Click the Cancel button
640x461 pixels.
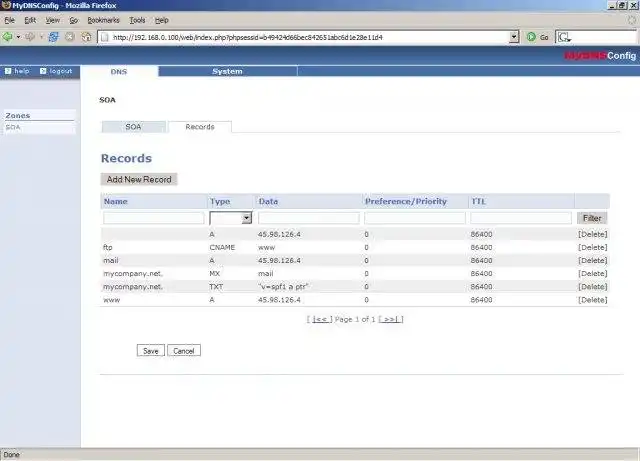[x=184, y=351]
